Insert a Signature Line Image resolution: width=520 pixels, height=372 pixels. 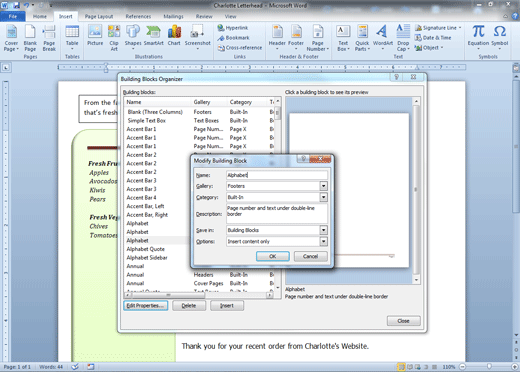(x=438, y=28)
